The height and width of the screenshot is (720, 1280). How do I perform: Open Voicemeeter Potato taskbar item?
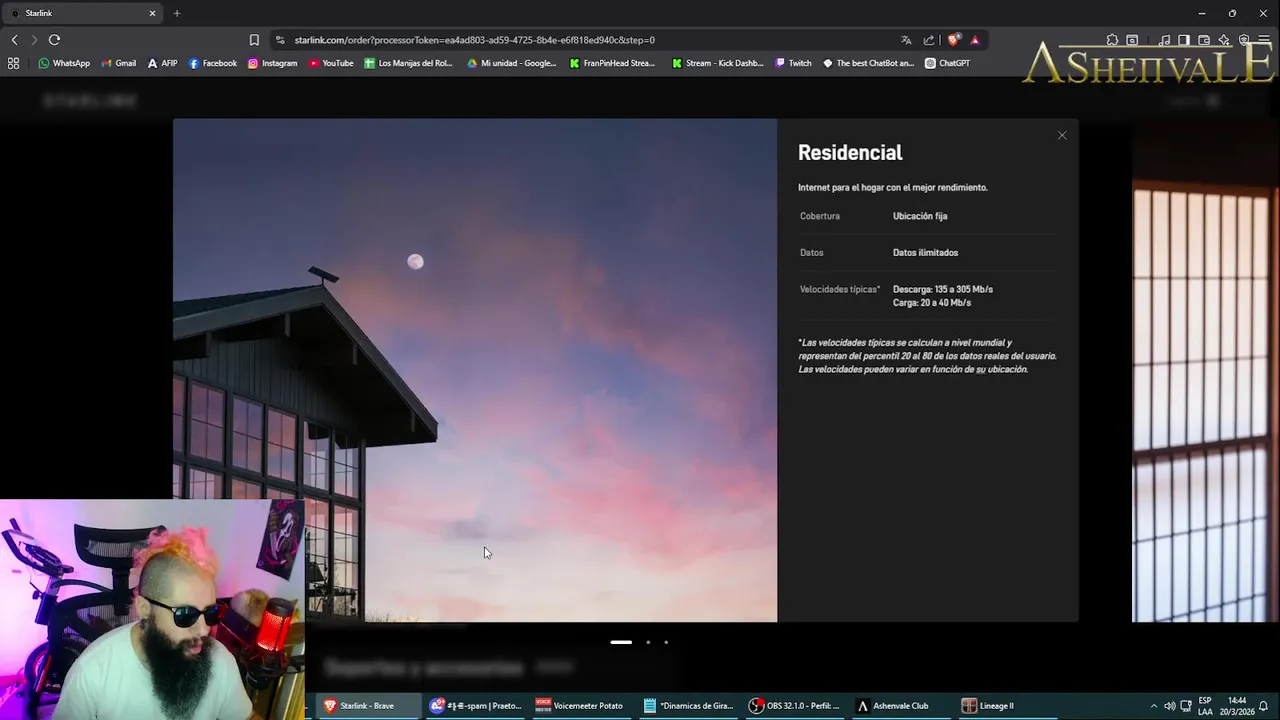580,706
